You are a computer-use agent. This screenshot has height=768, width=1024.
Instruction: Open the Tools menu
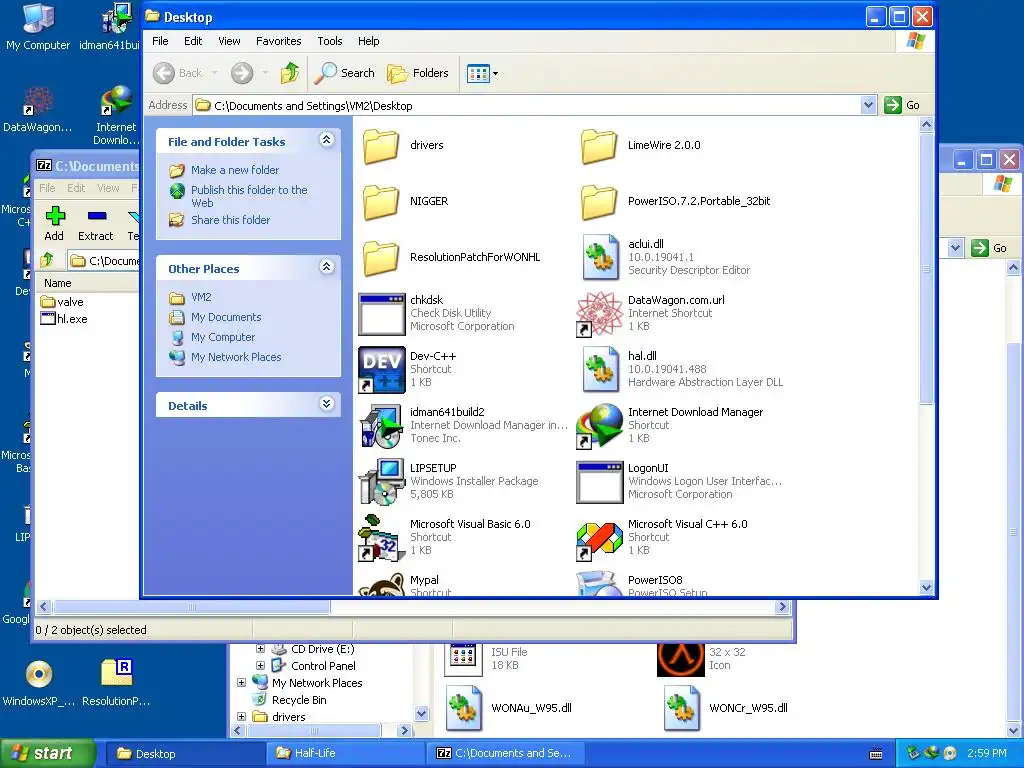[x=330, y=41]
